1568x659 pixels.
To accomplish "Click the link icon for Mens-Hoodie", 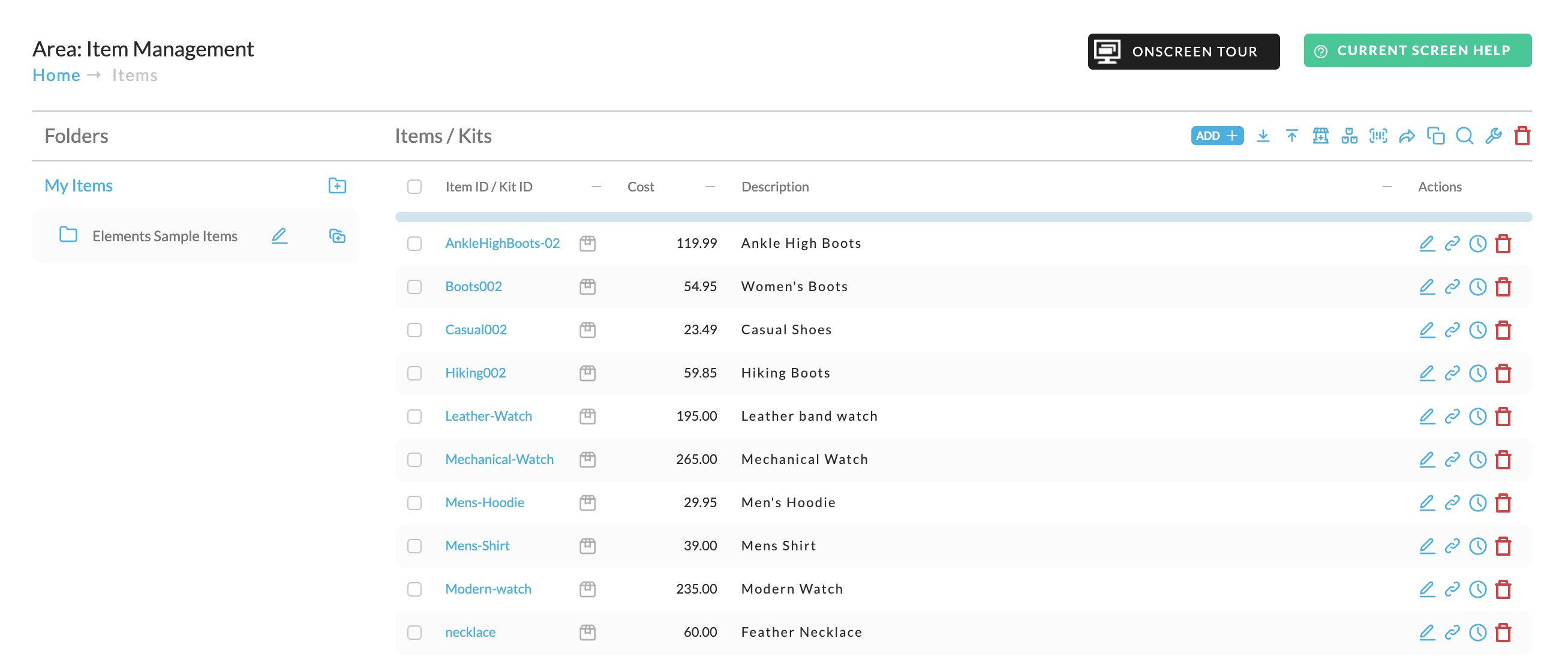I will click(1452, 502).
